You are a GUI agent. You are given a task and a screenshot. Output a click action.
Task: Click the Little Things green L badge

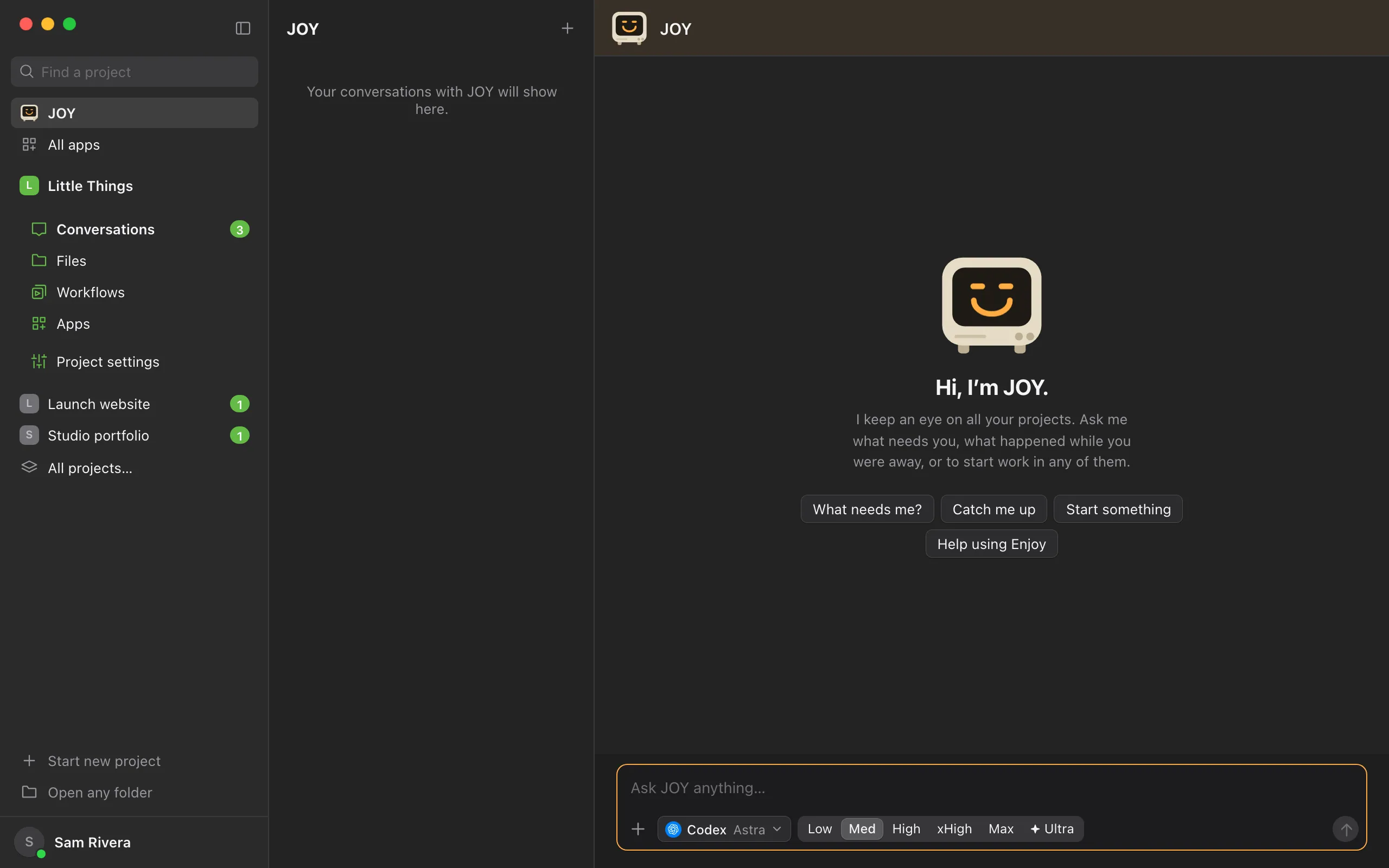coord(29,186)
